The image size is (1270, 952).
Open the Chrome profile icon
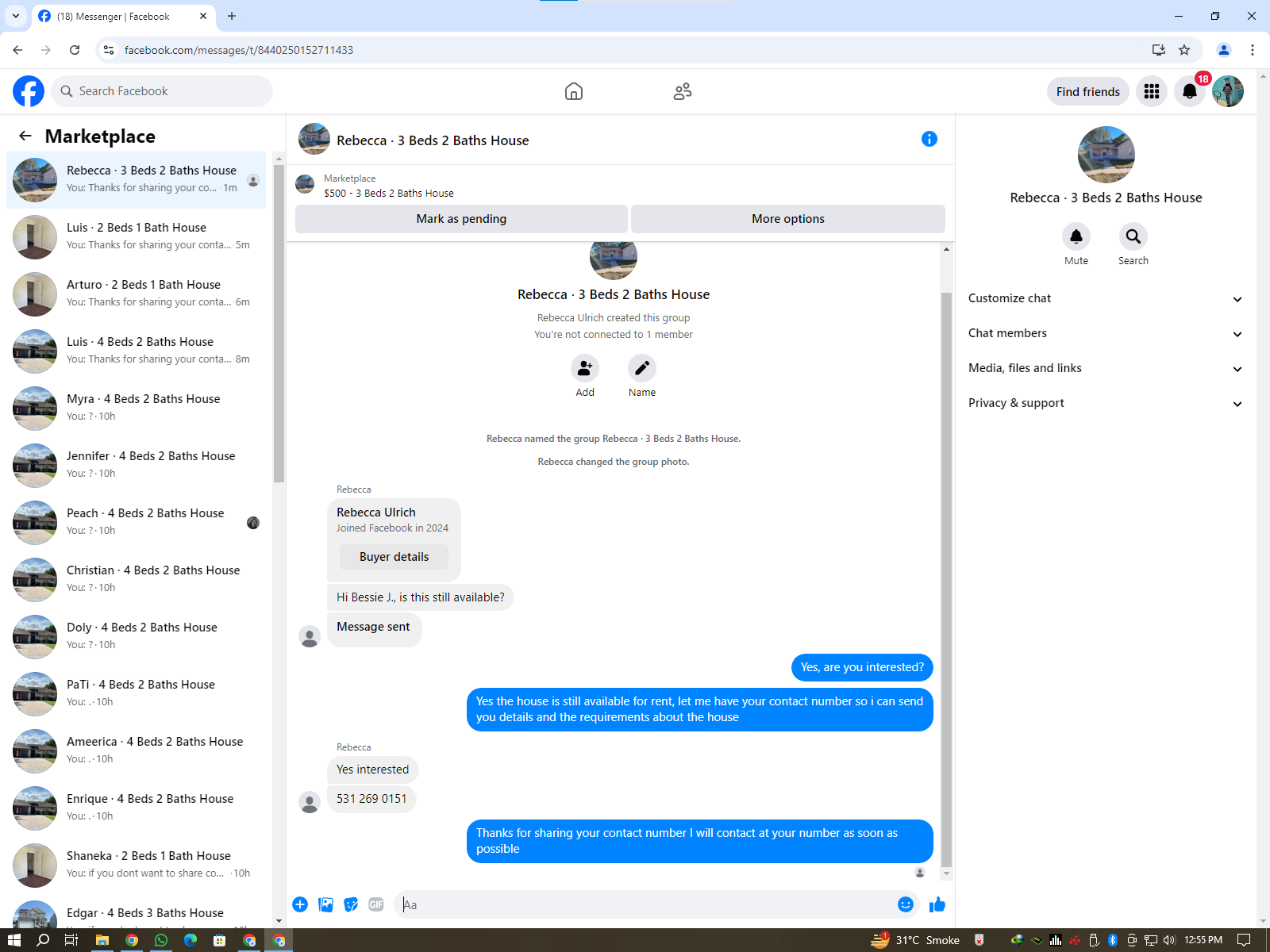pos(1224,50)
